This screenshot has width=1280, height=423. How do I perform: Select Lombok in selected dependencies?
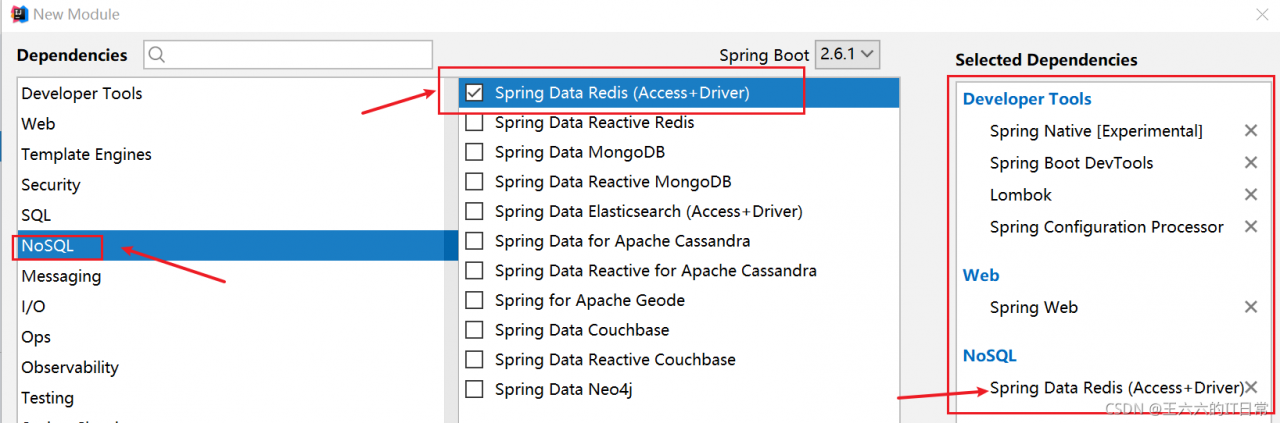1021,195
